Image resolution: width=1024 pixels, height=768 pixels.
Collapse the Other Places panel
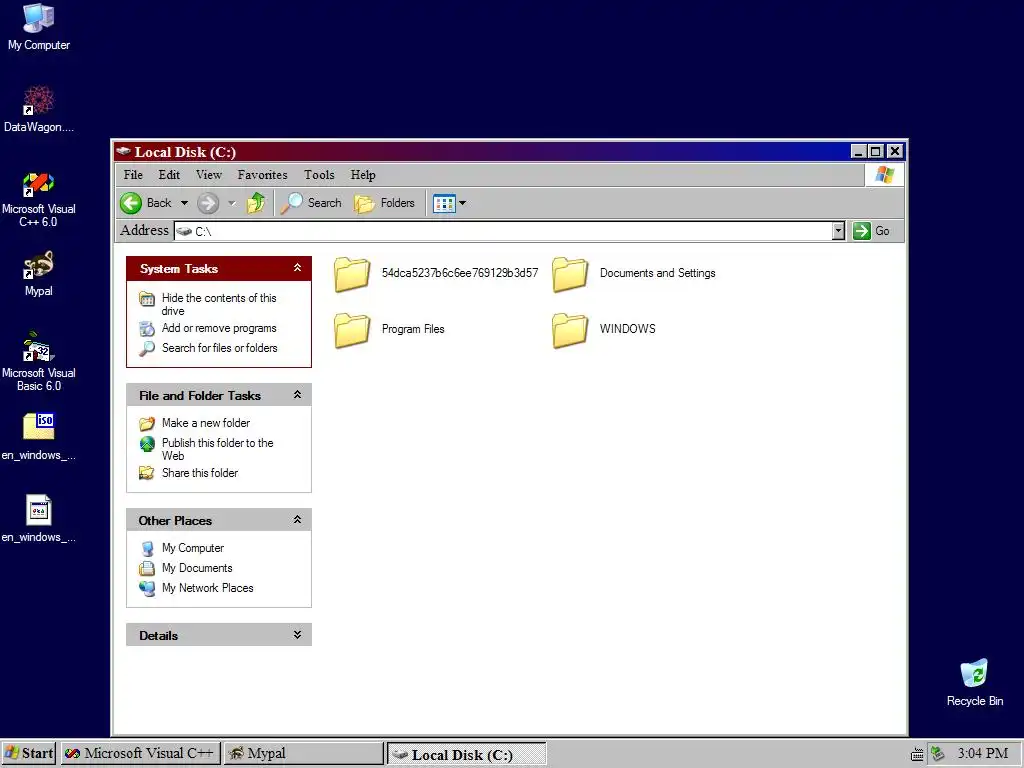[x=297, y=520]
